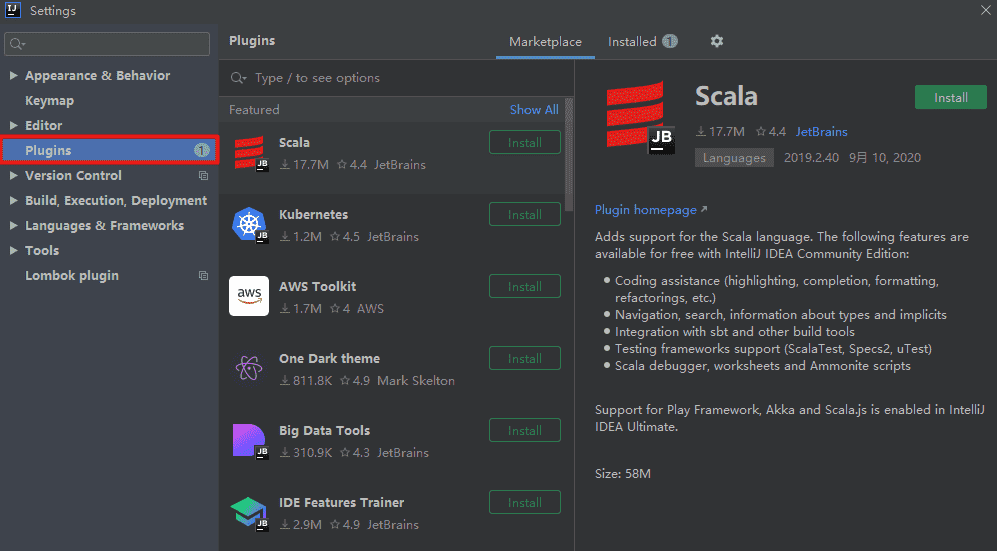This screenshot has width=997, height=551.
Task: Expand the Tools settings node
Action: point(13,250)
